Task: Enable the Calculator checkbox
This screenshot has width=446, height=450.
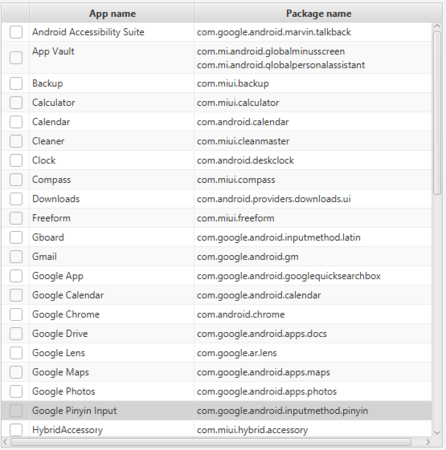Action: pyautogui.click(x=16, y=103)
